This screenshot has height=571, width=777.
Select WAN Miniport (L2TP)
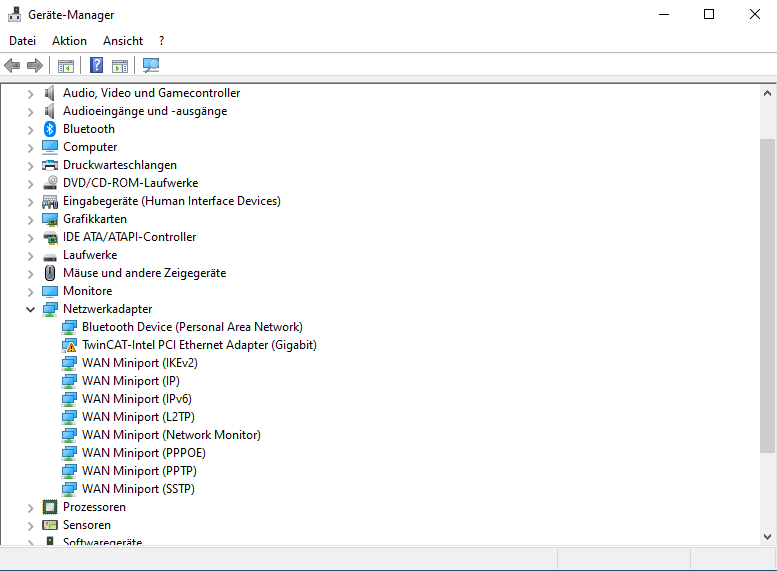click(x=138, y=417)
